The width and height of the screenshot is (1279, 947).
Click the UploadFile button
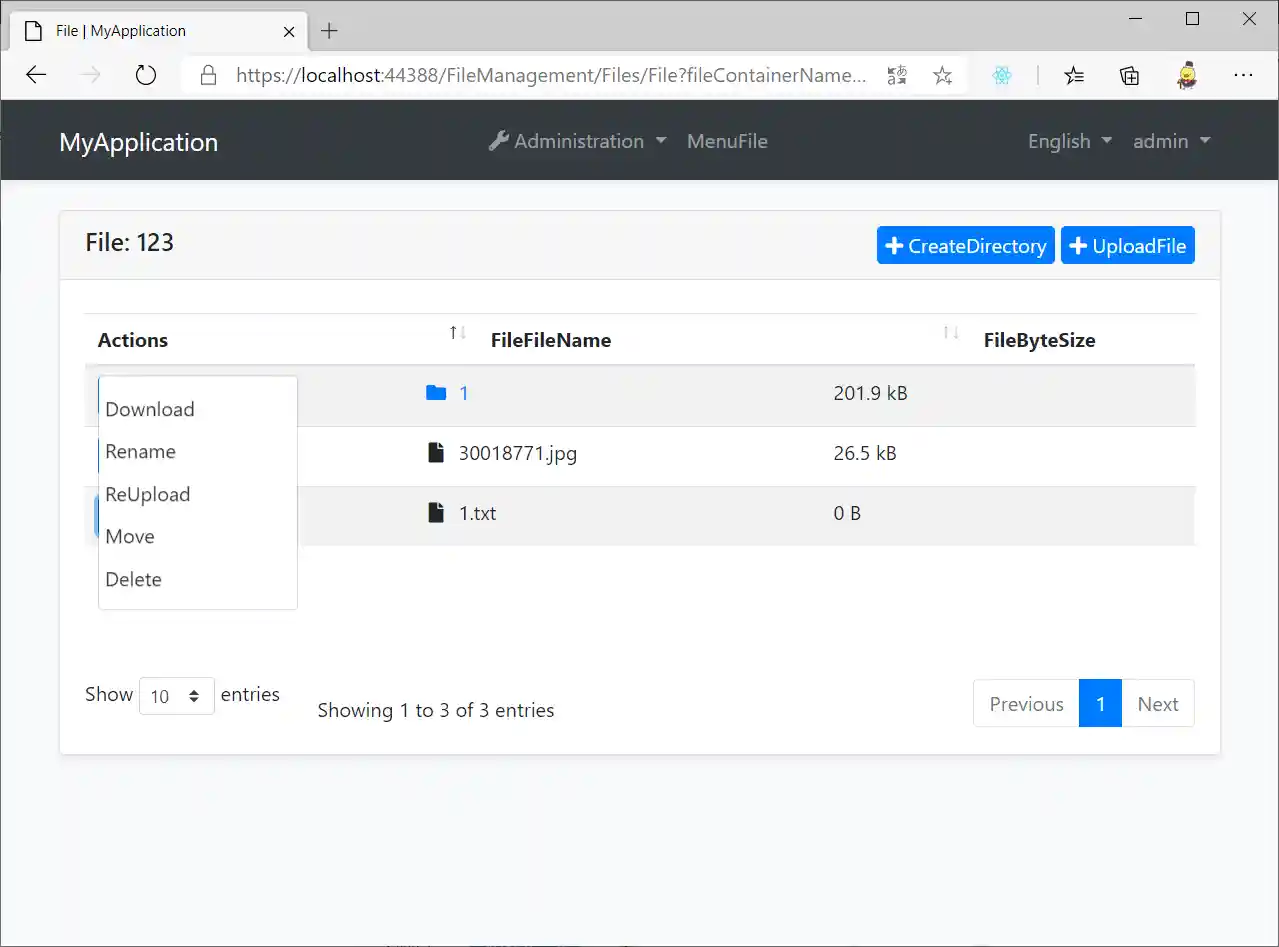click(1127, 246)
